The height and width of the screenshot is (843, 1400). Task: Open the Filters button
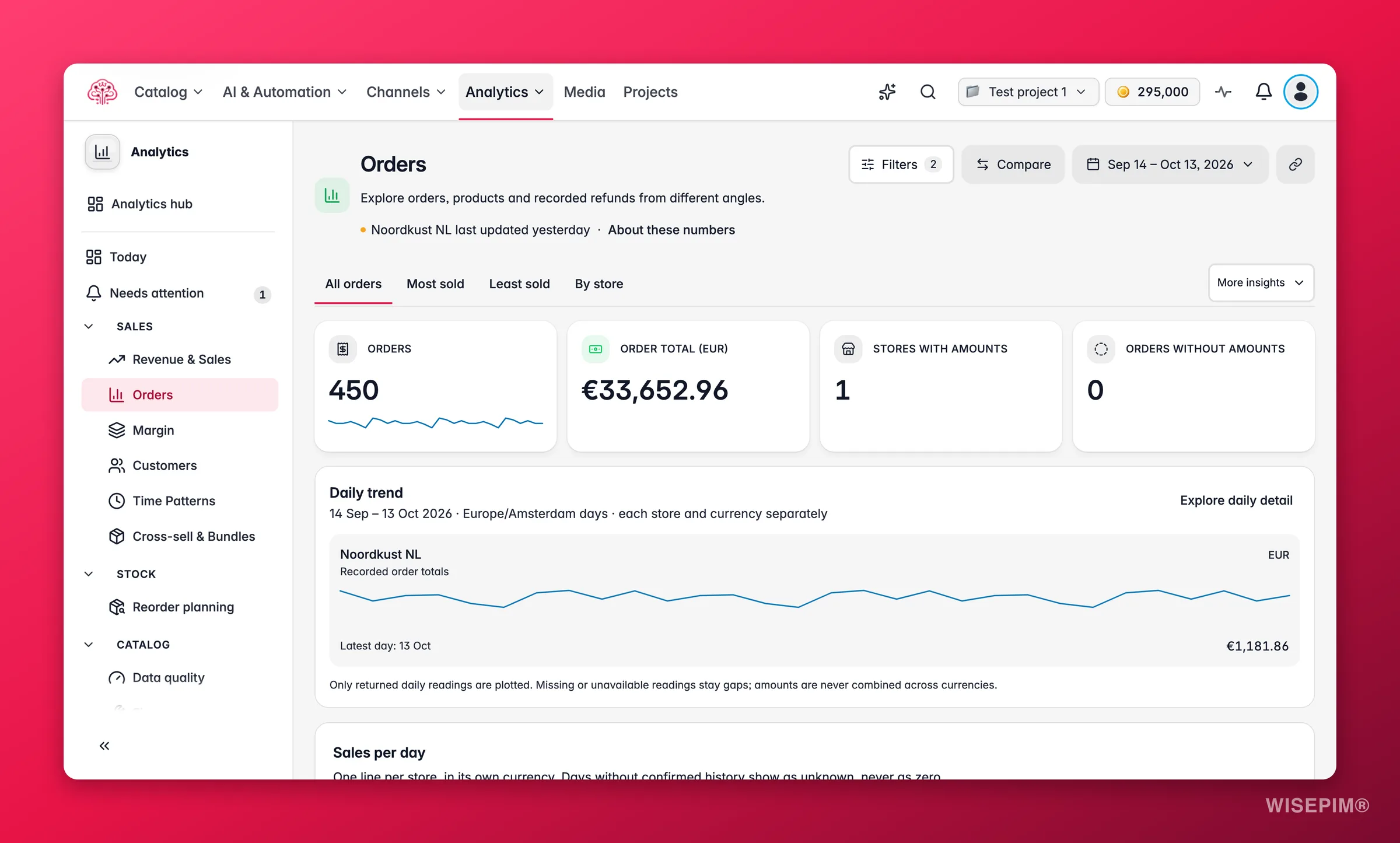[x=901, y=165]
